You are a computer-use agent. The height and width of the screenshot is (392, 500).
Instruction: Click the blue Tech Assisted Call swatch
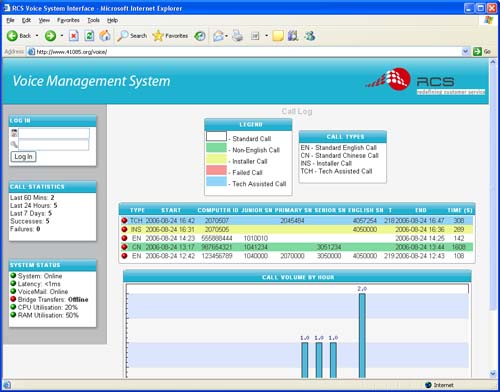click(x=216, y=181)
